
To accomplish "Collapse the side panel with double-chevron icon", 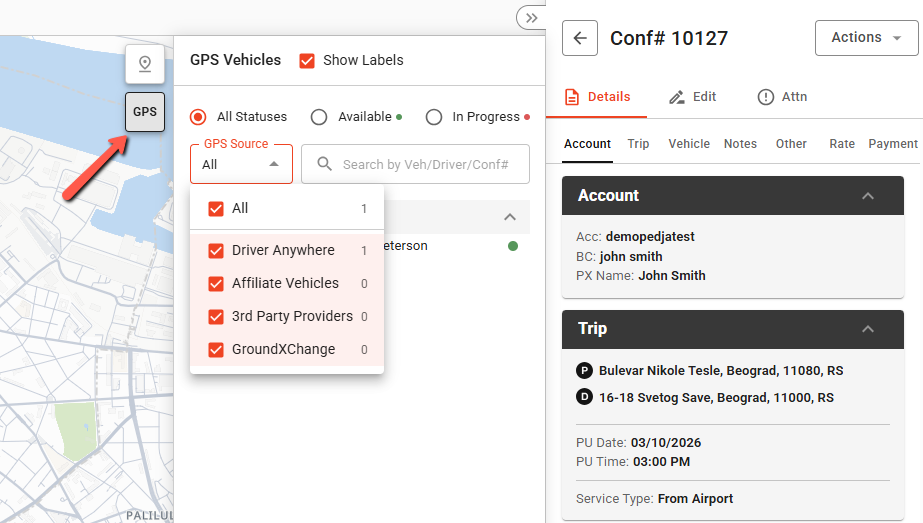I will 530,18.
